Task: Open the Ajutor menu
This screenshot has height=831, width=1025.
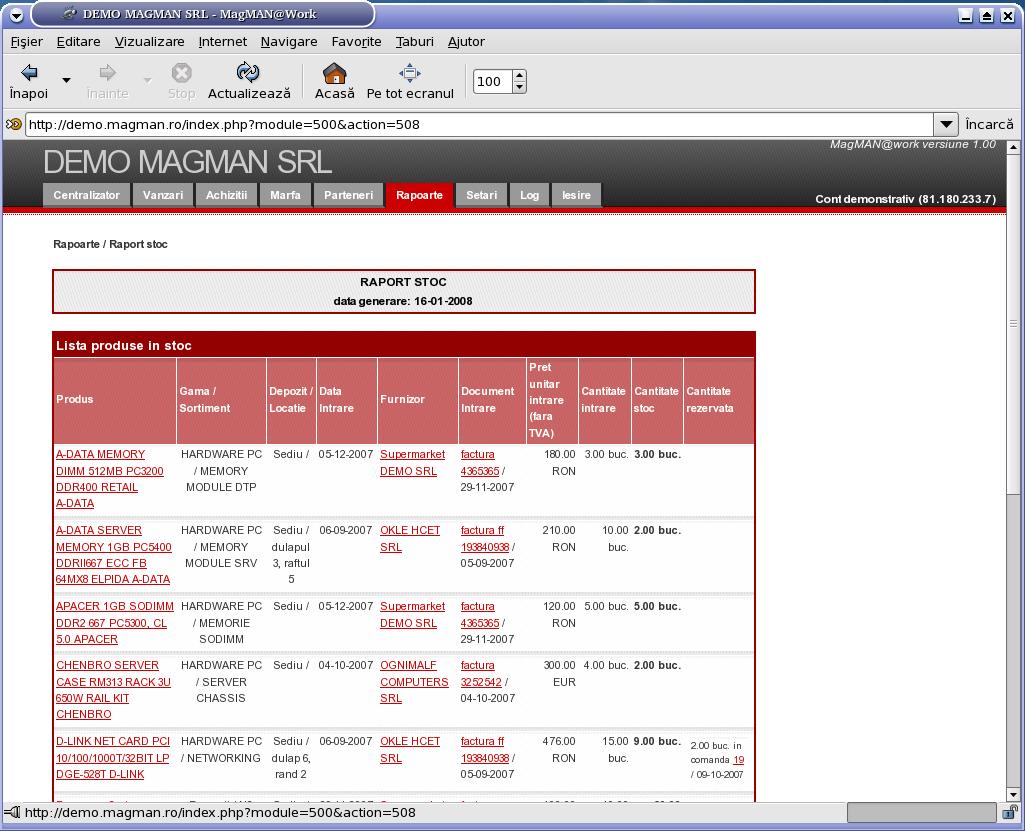Action: tap(466, 42)
